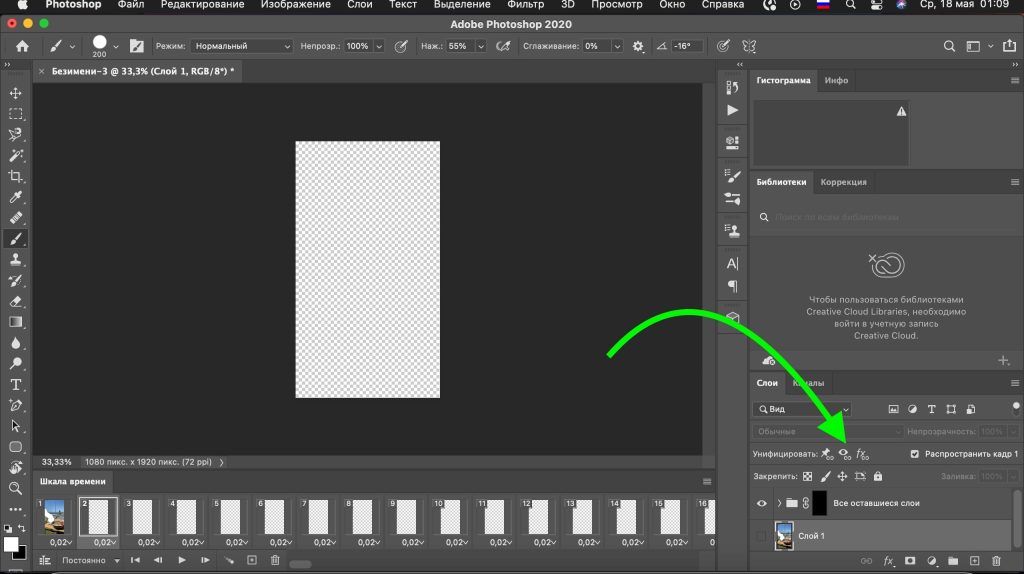Select the Crop tool
This screenshot has width=1024, height=574.
[16, 176]
